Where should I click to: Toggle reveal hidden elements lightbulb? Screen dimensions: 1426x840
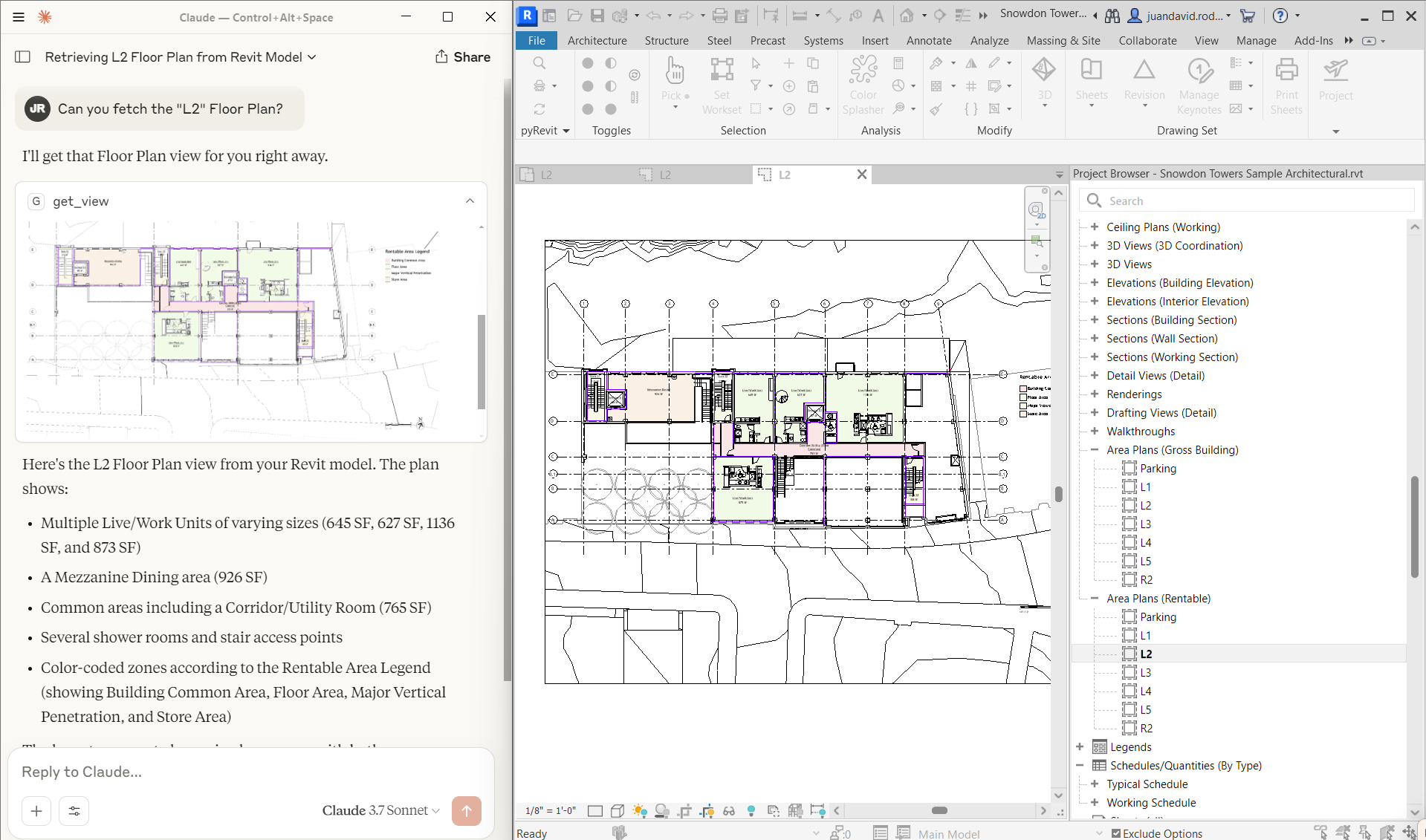751,810
